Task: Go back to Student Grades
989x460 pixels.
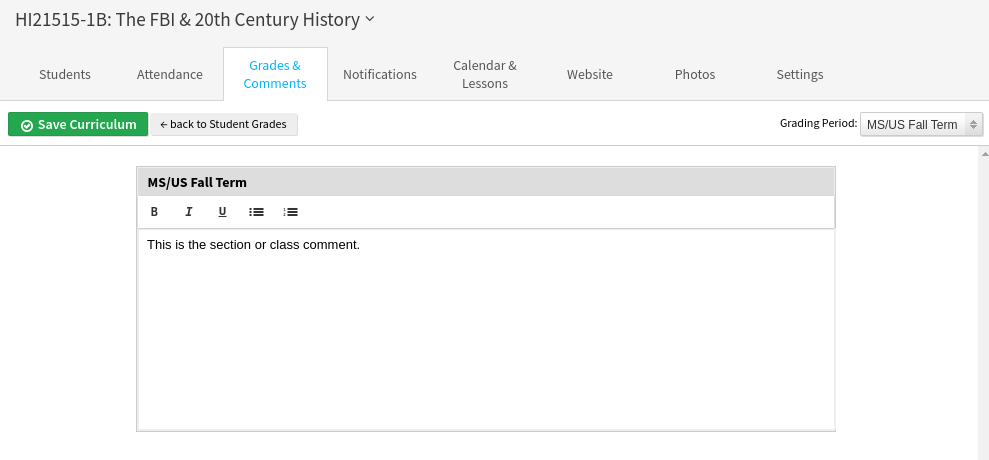Action: point(224,124)
